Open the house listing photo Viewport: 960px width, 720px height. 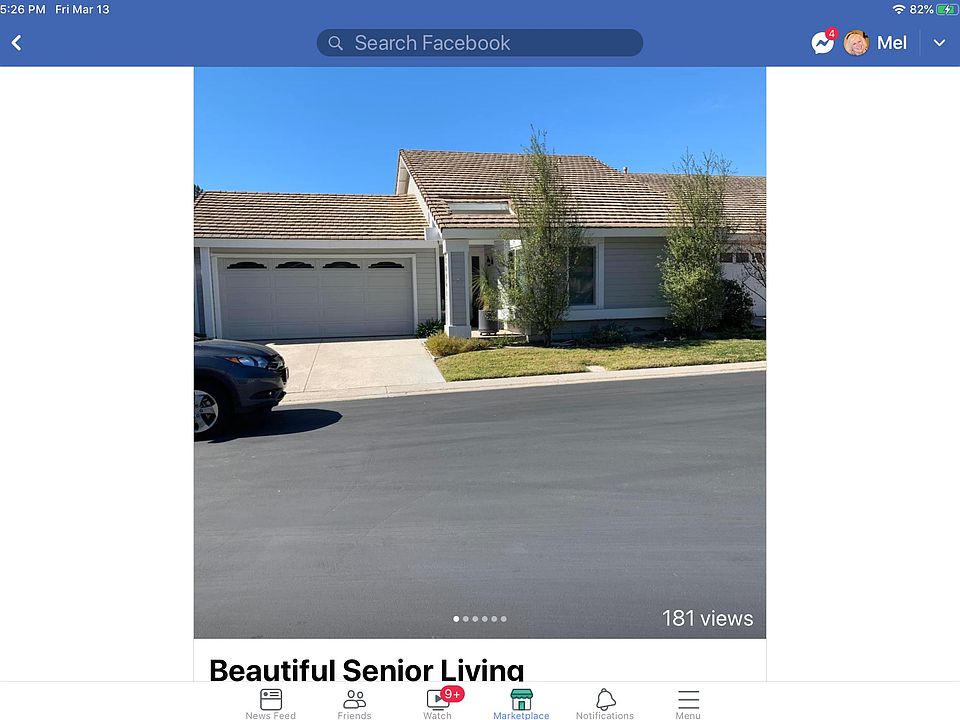click(479, 353)
